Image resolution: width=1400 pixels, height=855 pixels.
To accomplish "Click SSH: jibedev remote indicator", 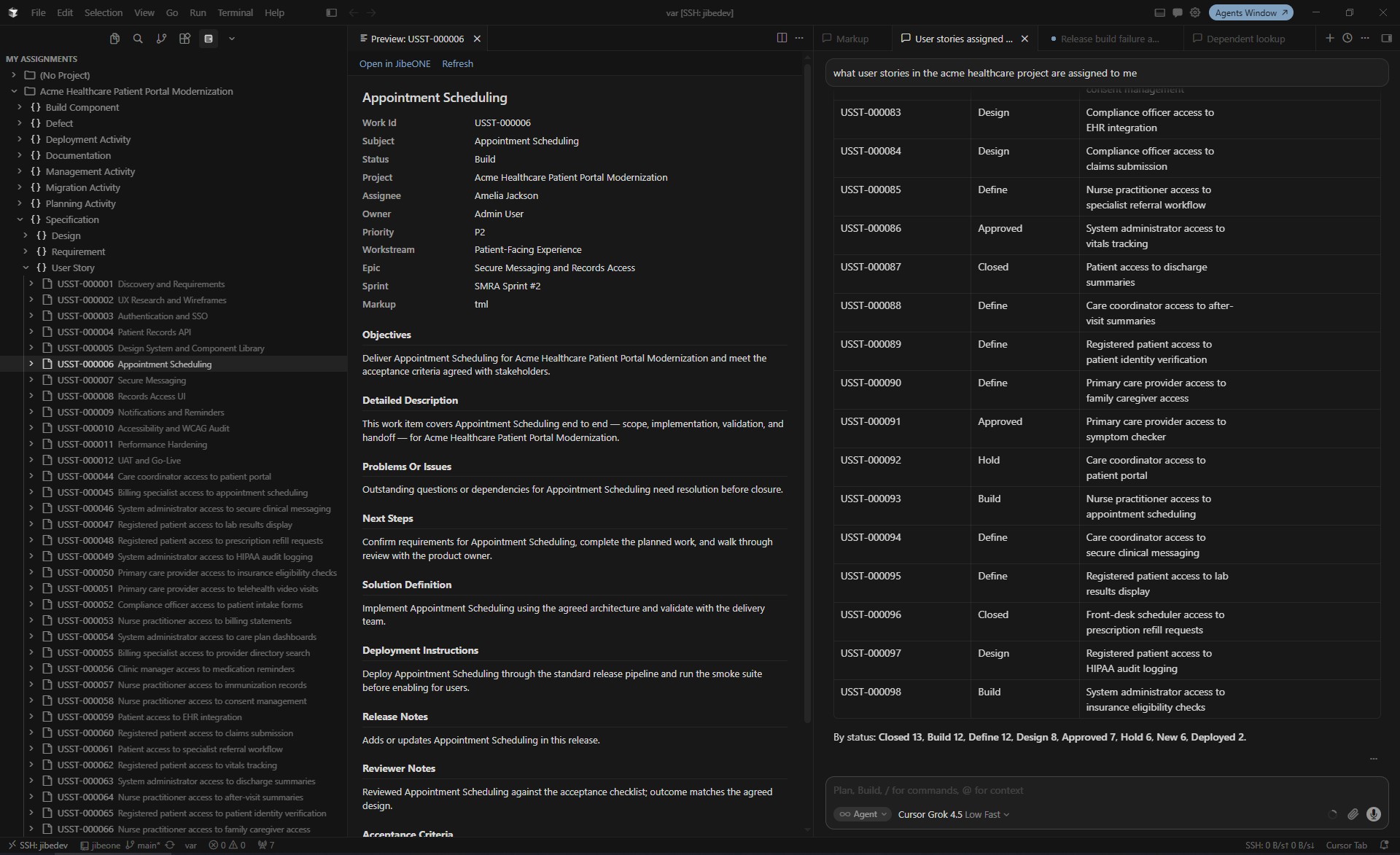I will [x=38, y=846].
